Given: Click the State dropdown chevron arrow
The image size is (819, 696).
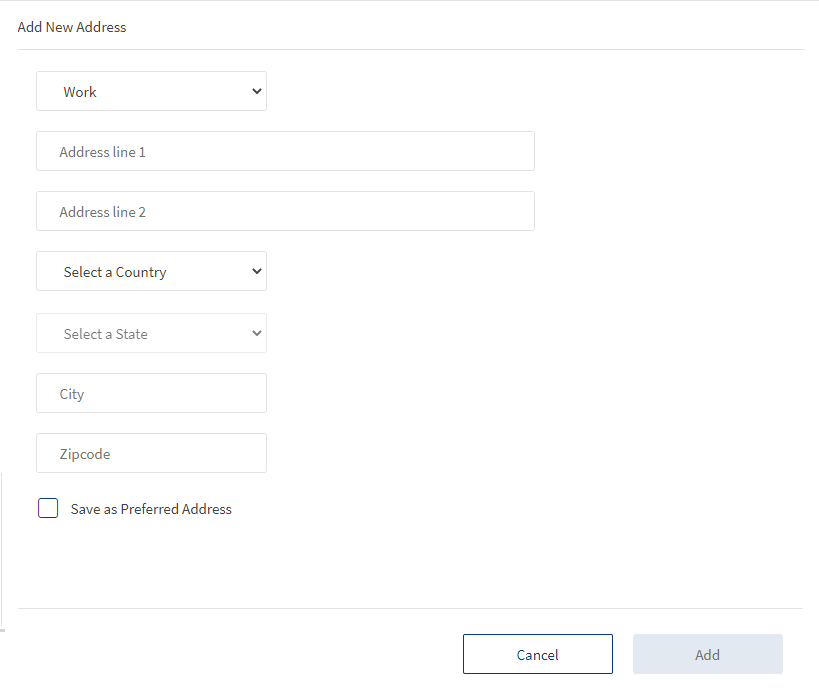Looking at the screenshot, I should [256, 333].
